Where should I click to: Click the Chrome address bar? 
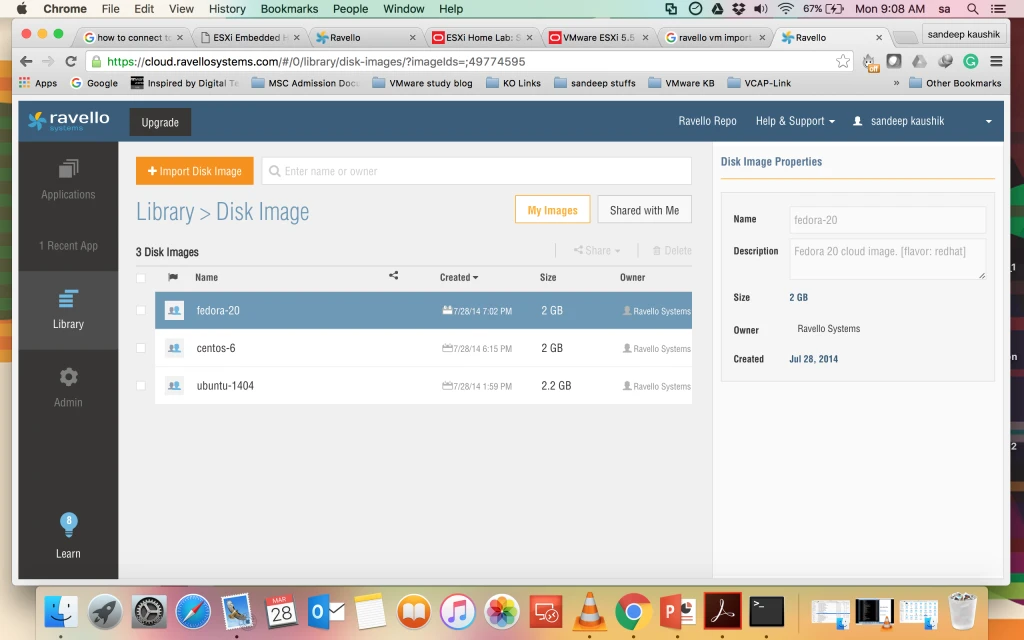pos(469,61)
